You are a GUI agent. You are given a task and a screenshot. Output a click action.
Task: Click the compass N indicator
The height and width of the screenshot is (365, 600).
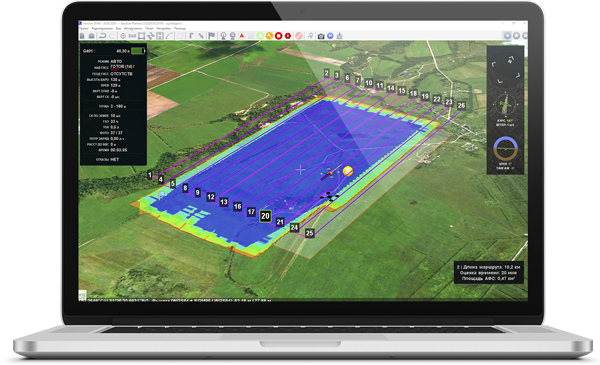point(510,60)
